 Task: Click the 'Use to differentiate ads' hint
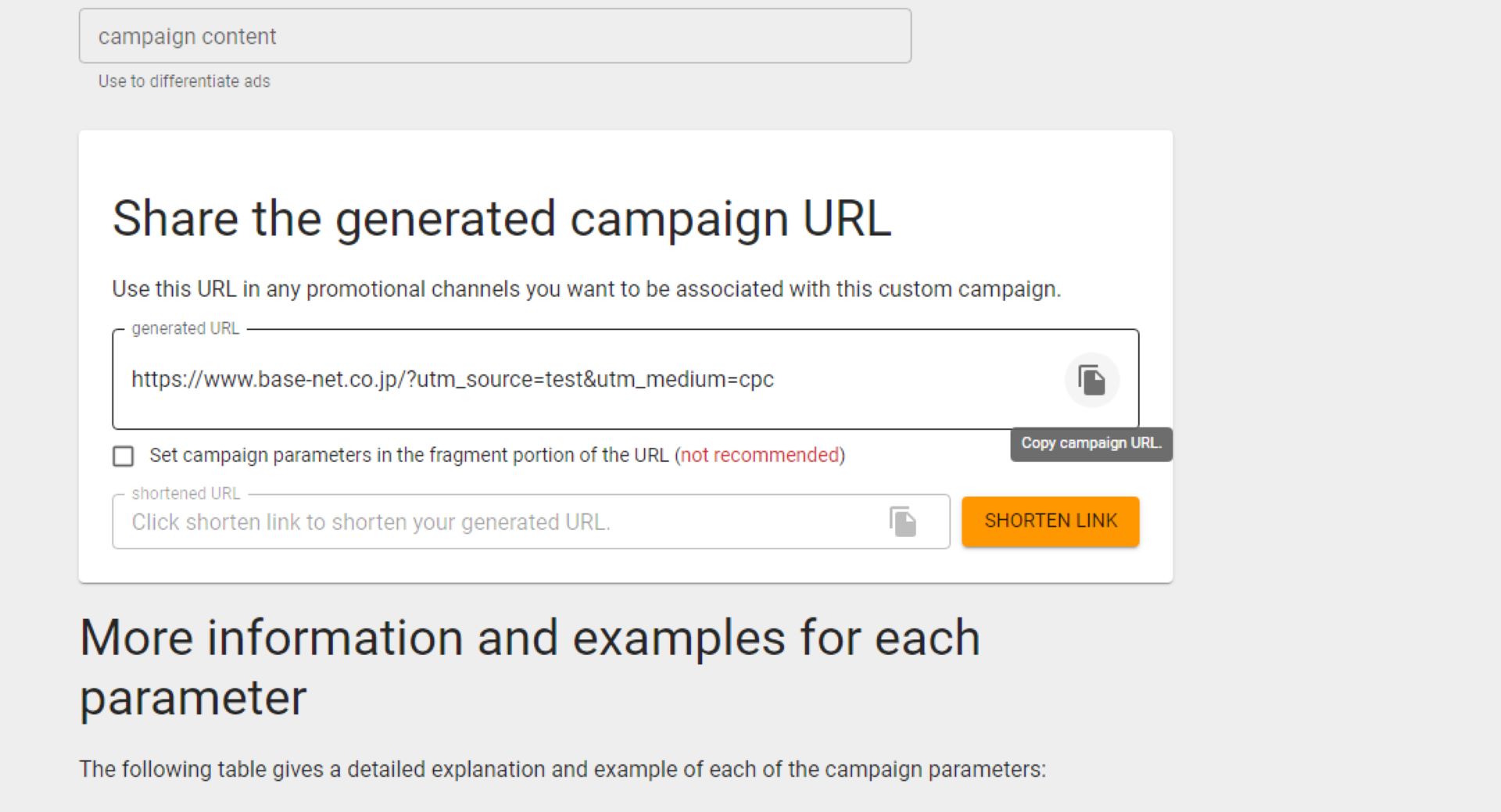(x=184, y=81)
